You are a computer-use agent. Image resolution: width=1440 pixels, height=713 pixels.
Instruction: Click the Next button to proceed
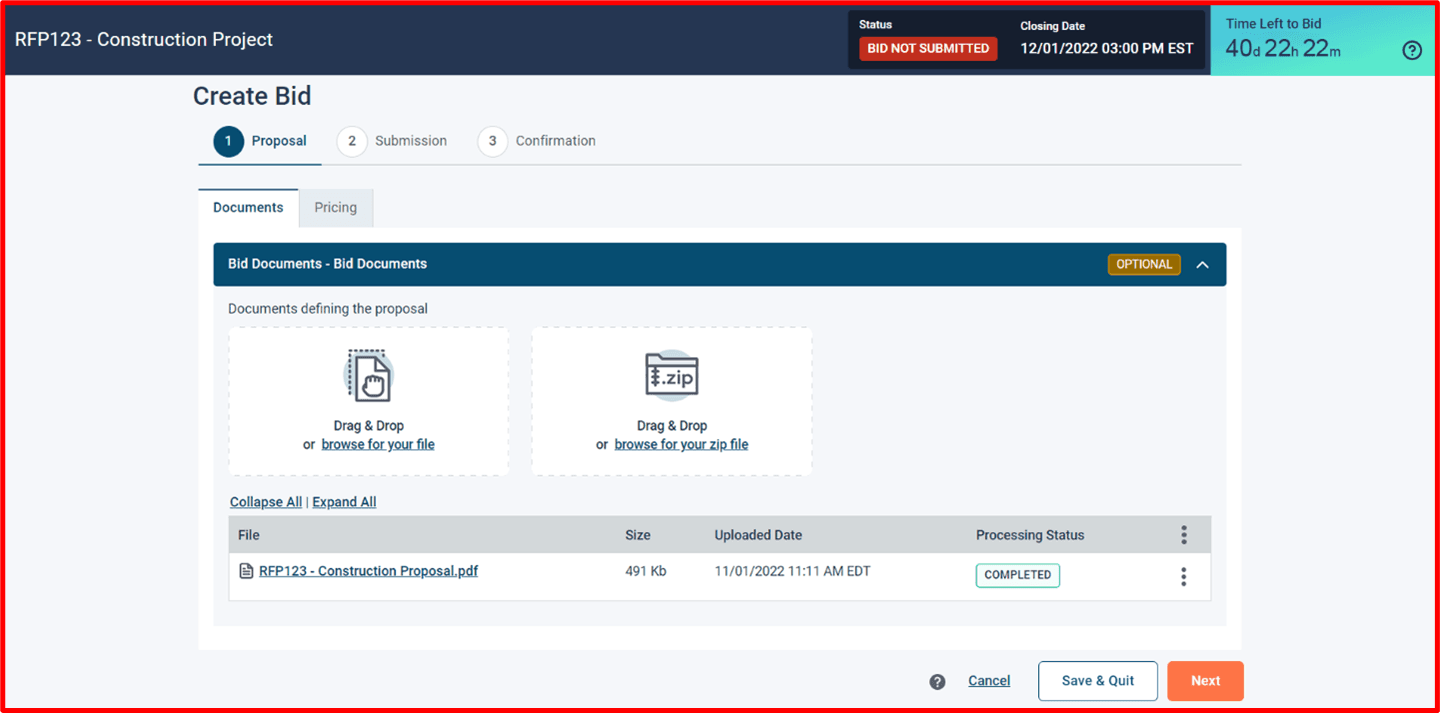pyautogui.click(x=1205, y=680)
